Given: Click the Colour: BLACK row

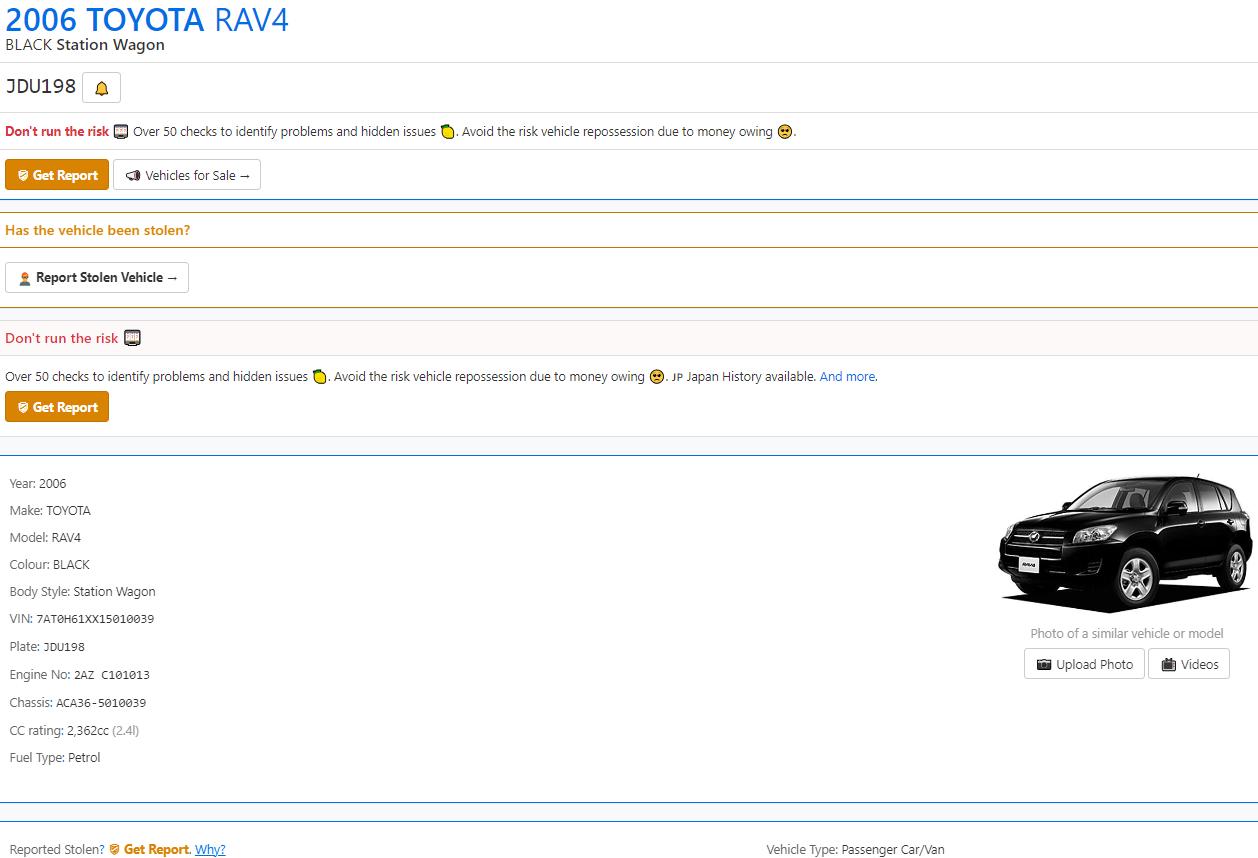Looking at the screenshot, I should click(50, 565).
